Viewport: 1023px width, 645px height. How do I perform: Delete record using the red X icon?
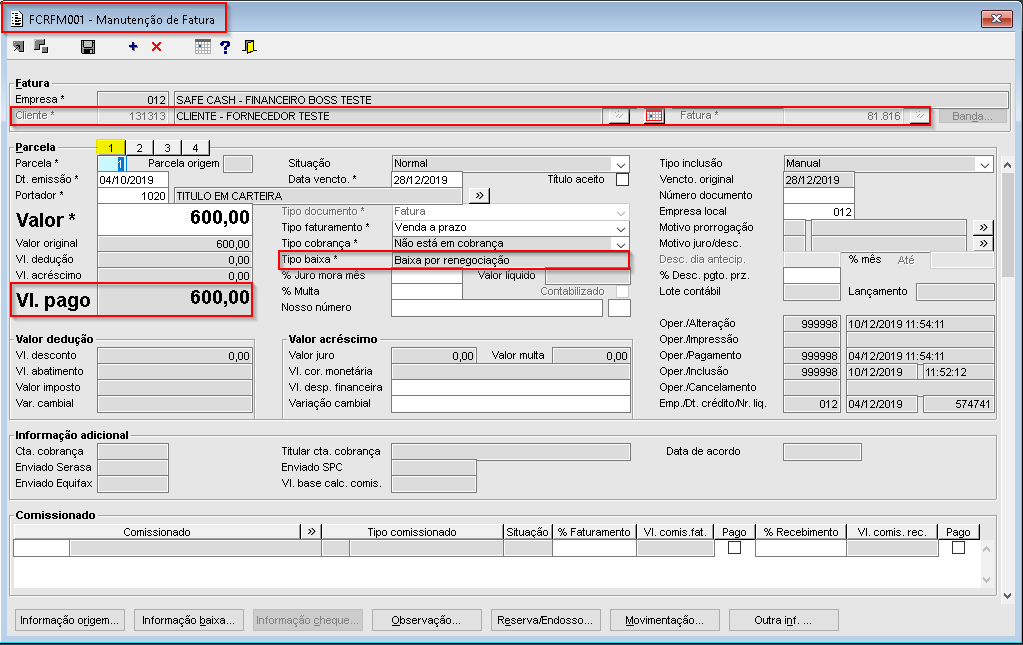[157, 46]
